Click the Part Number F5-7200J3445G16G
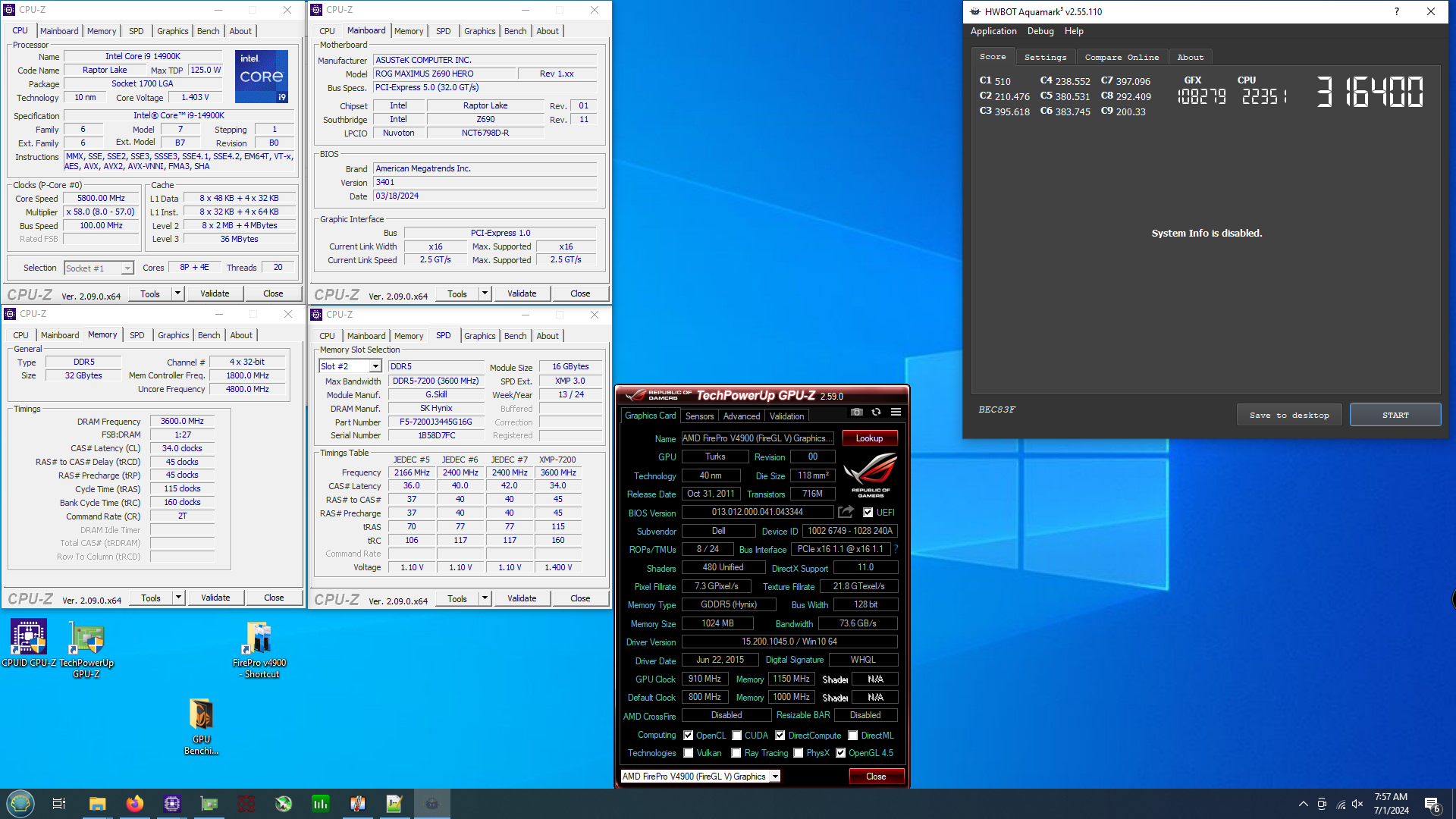Screen dimensions: 1456x819 coord(436,422)
